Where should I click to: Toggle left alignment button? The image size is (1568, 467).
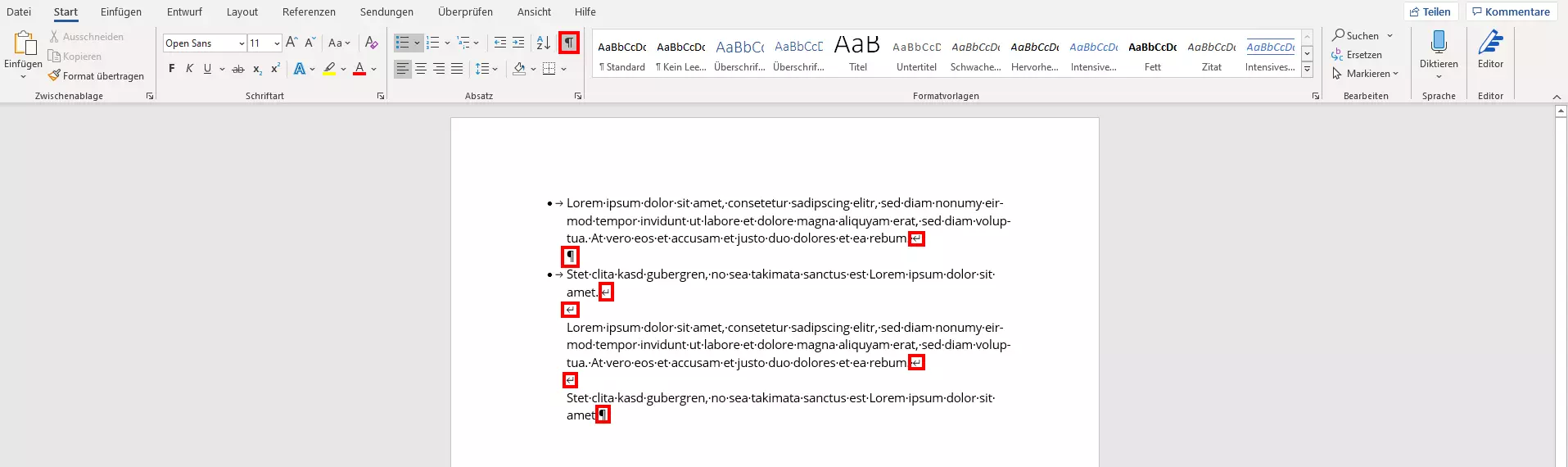(403, 69)
